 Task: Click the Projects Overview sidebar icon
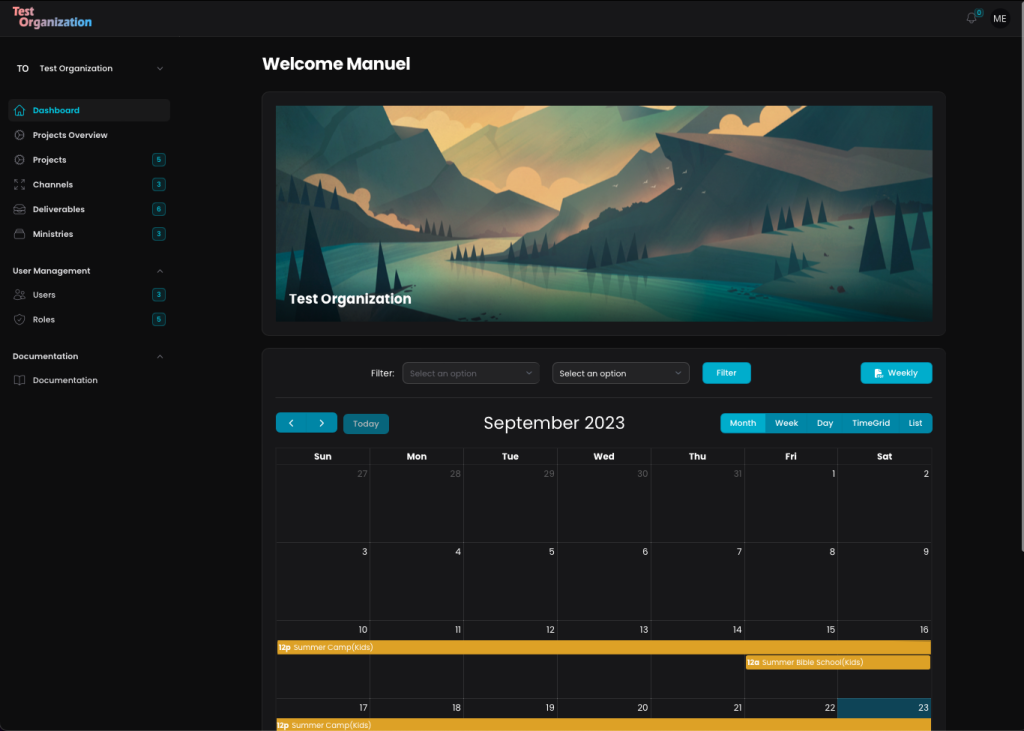pyautogui.click(x=20, y=135)
